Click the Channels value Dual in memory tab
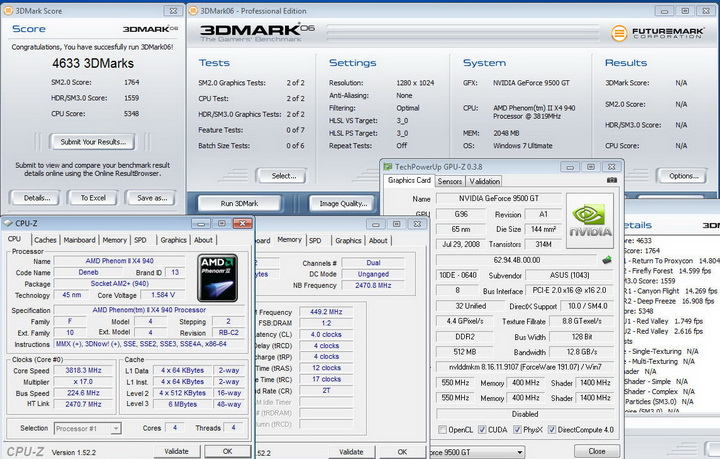 (373, 263)
